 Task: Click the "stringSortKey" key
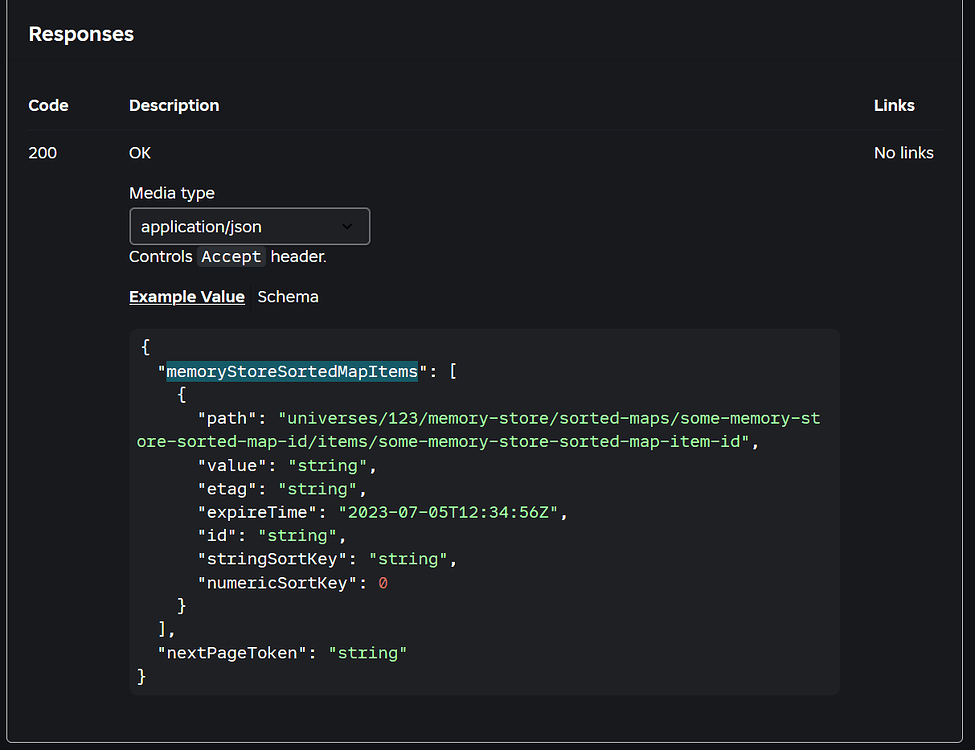click(272, 559)
